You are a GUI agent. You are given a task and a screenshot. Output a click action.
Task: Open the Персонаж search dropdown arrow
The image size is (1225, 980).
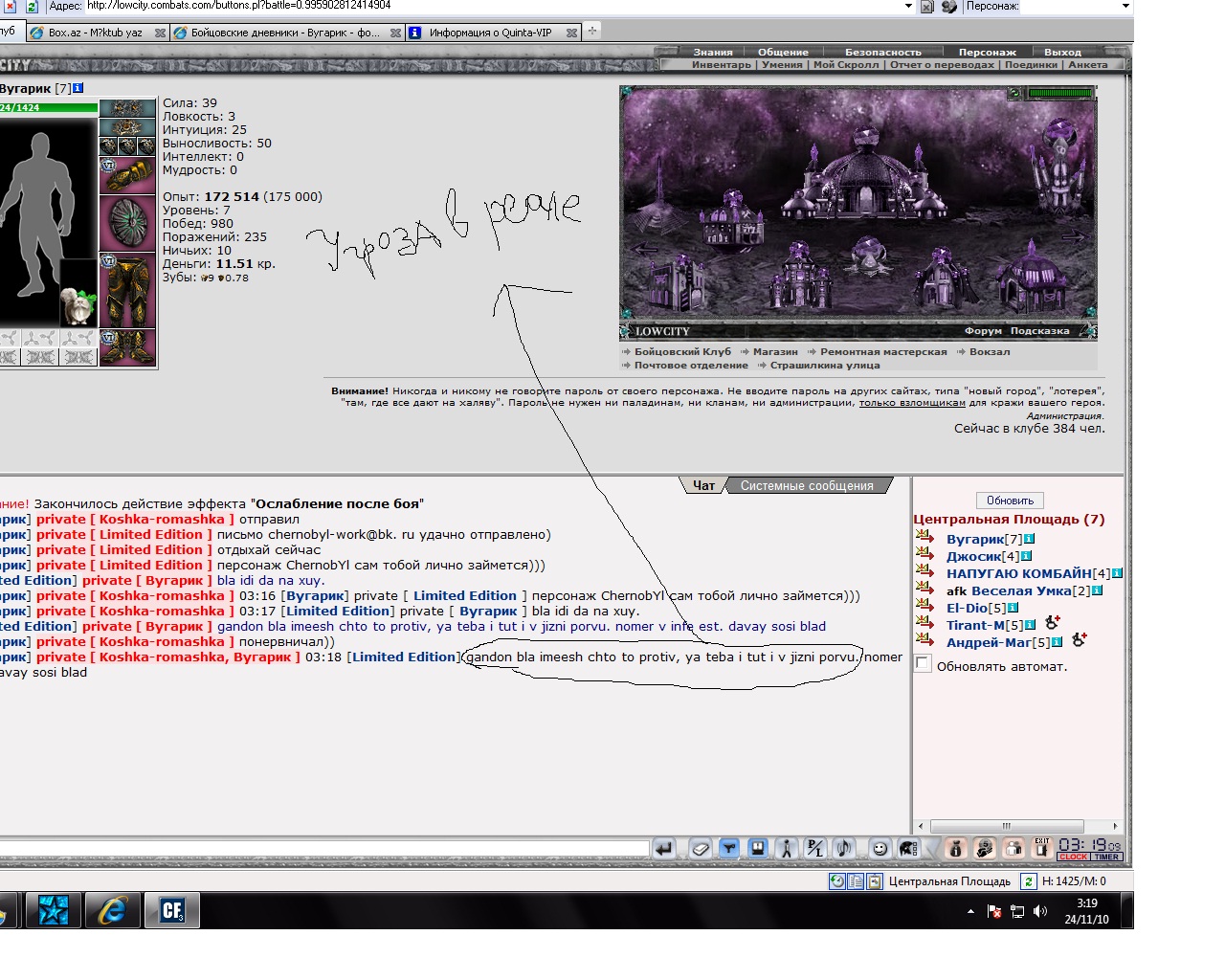click(x=1125, y=6)
